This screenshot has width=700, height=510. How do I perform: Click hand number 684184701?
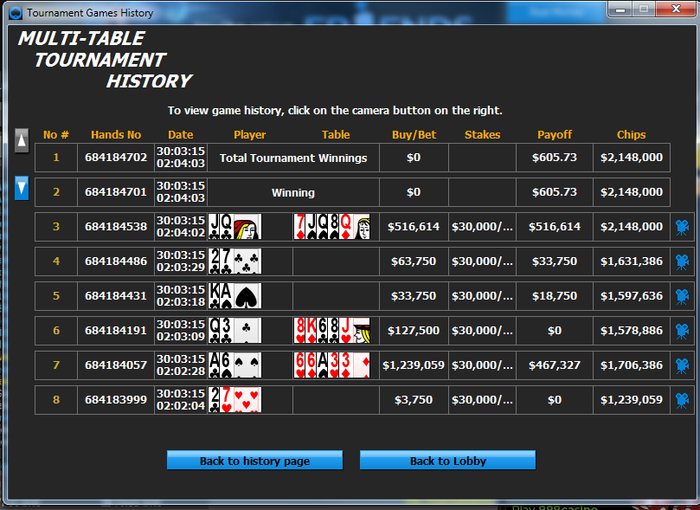coord(116,192)
